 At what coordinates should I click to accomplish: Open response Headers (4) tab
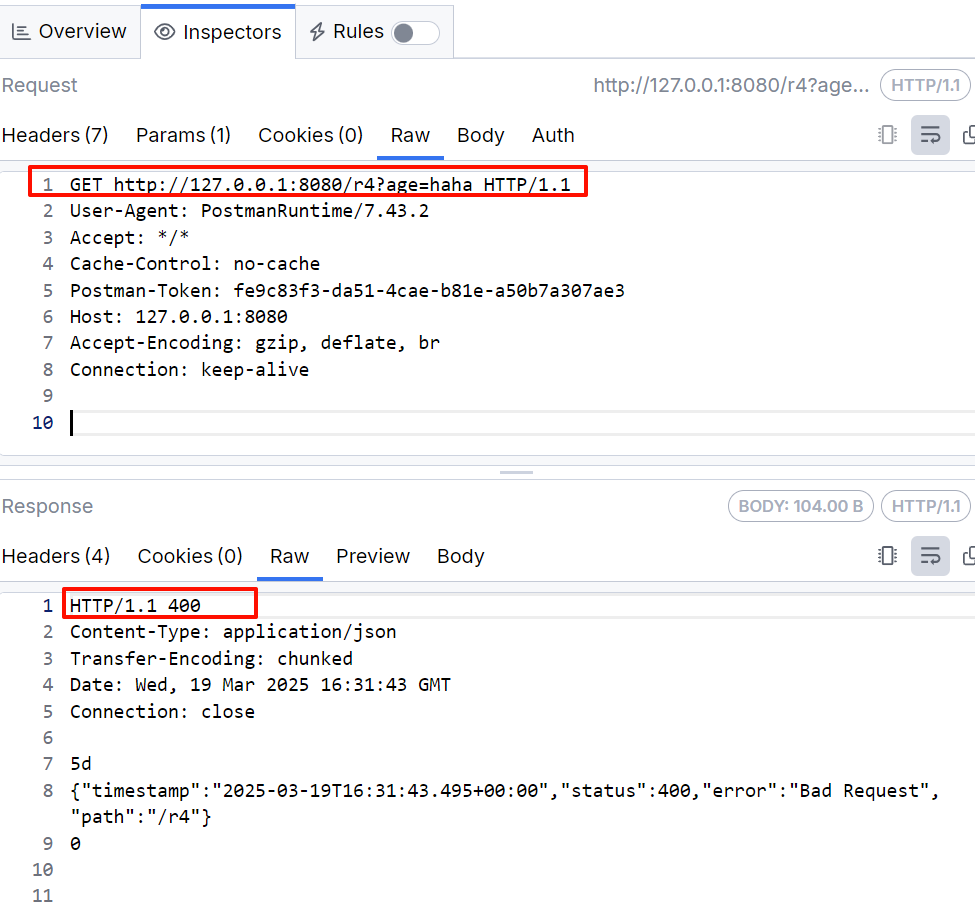coord(56,556)
